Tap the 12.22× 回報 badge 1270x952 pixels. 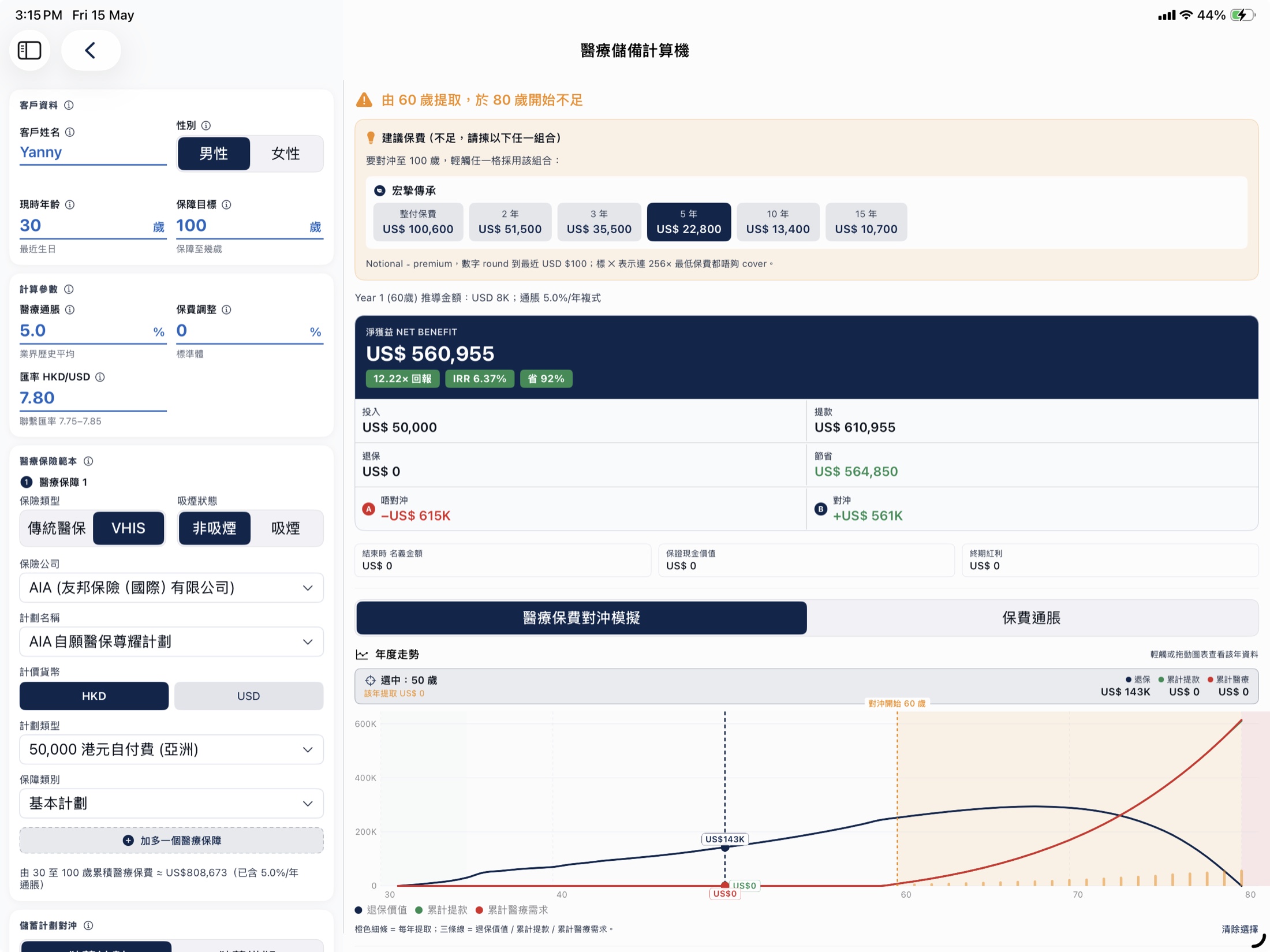click(402, 379)
